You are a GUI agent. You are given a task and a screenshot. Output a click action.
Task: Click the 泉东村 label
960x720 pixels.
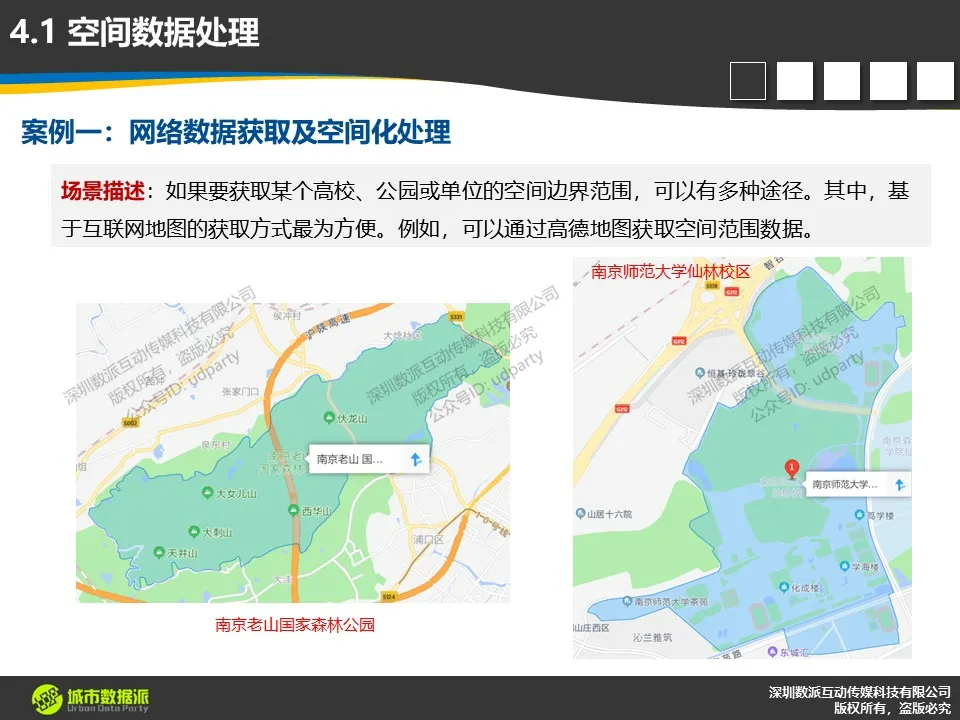216,444
